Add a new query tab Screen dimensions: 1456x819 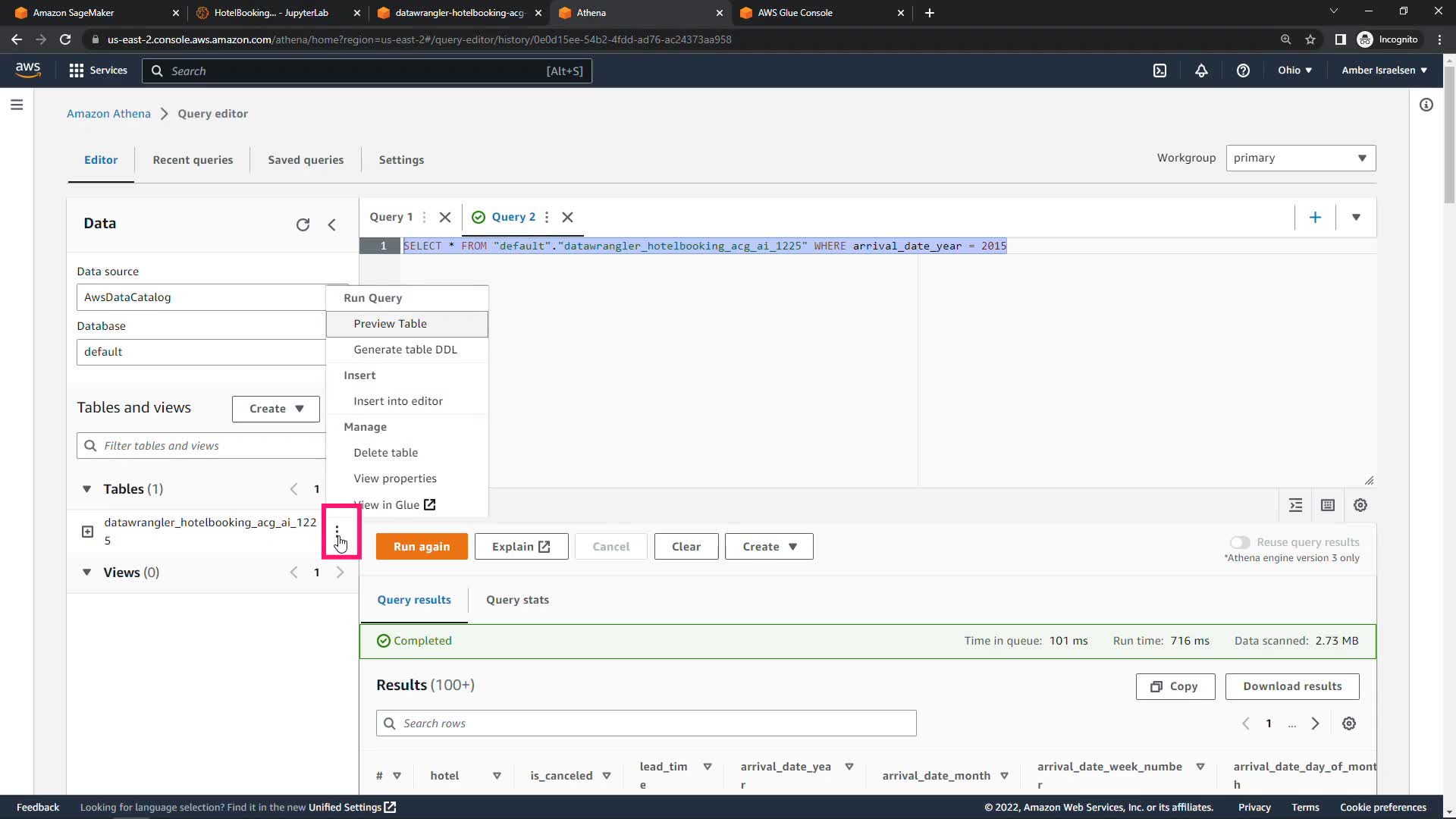[x=1315, y=218]
